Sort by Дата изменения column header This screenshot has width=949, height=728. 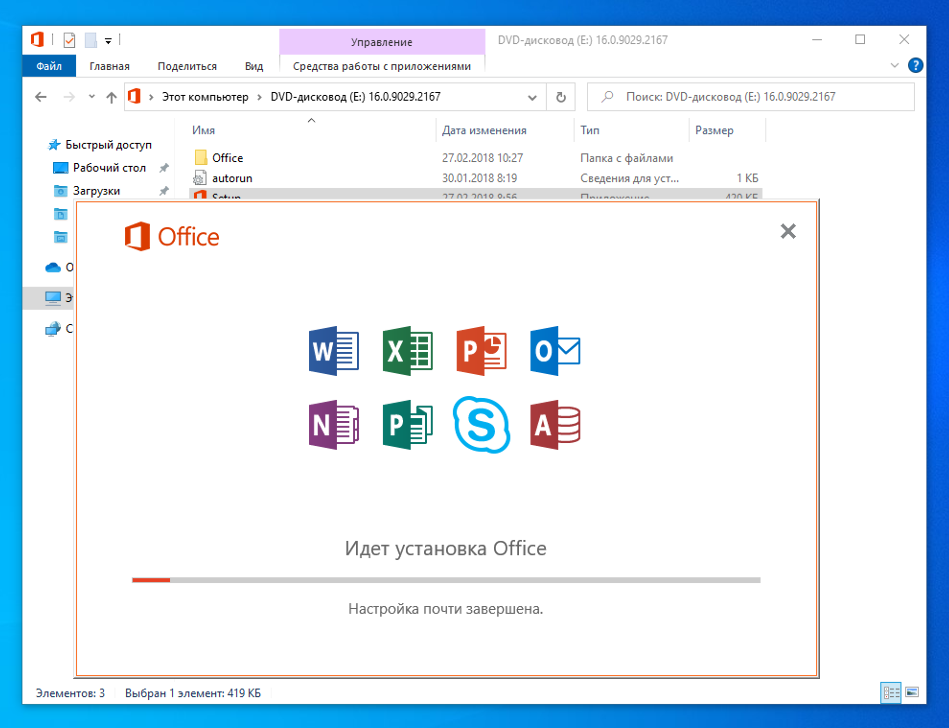click(x=484, y=130)
